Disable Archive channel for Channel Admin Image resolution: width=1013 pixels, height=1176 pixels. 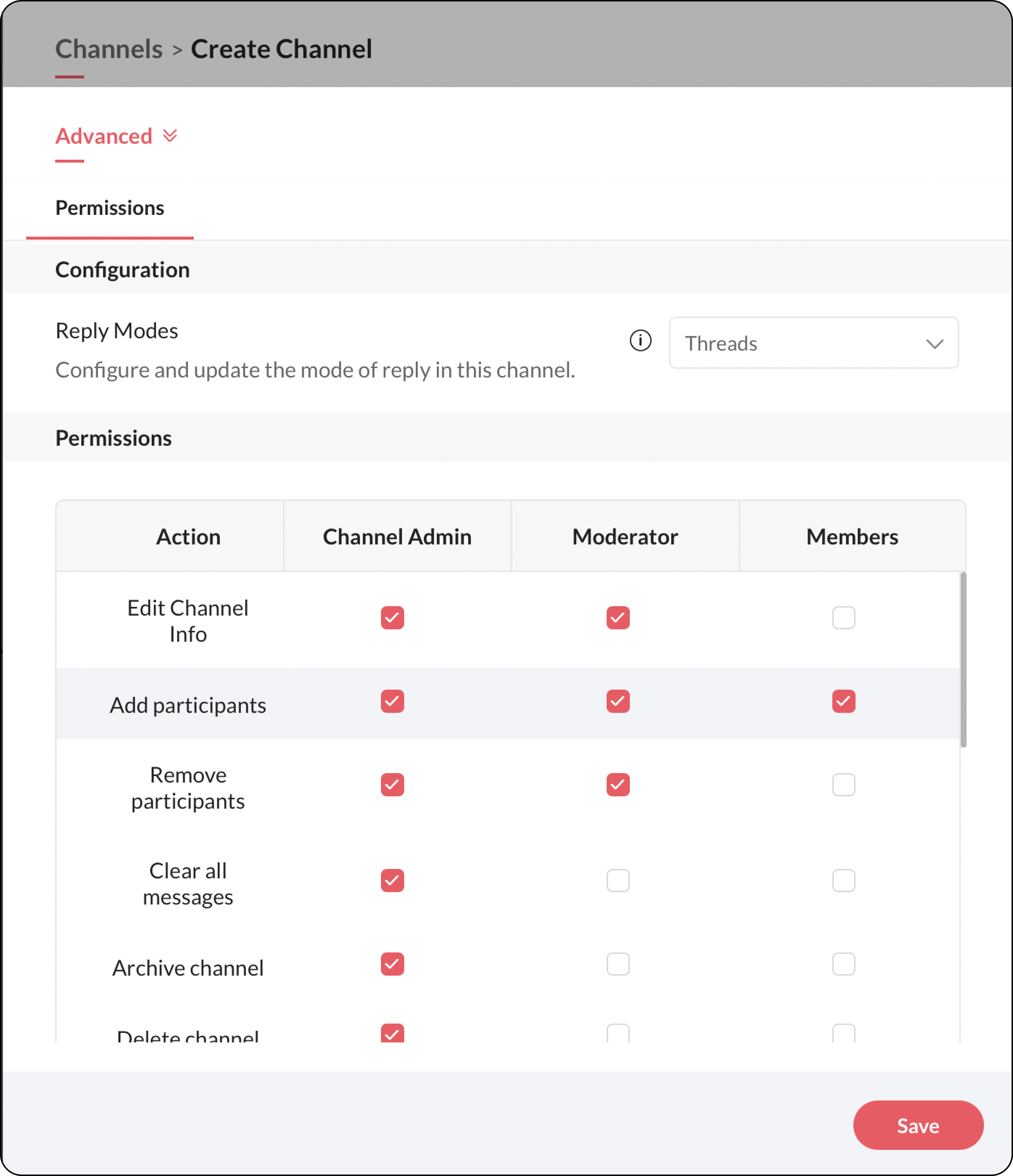(x=392, y=964)
